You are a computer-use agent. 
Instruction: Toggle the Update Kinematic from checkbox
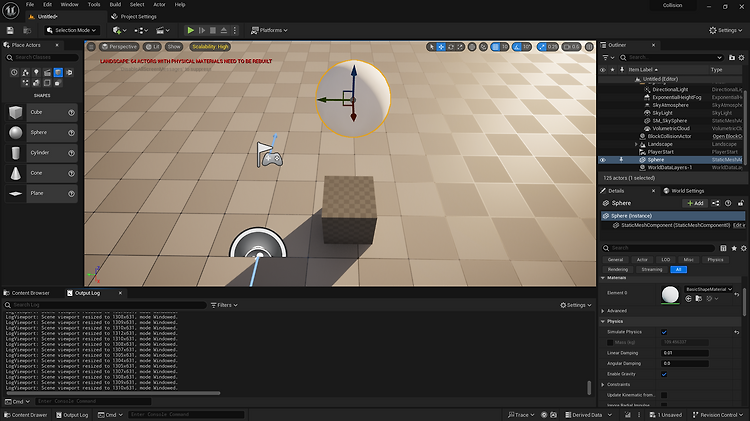tap(664, 395)
